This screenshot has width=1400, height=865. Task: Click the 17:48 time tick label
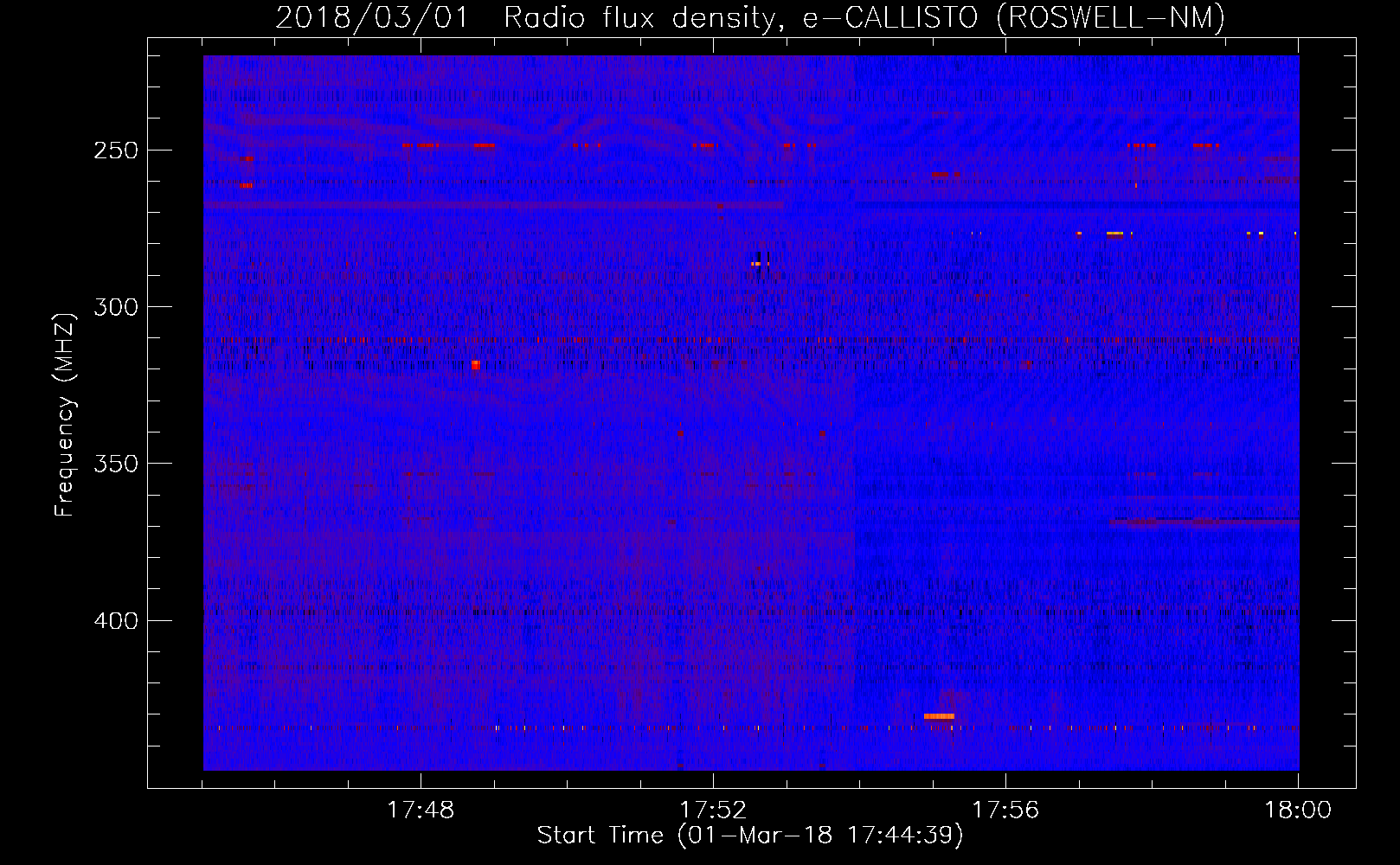click(421, 810)
